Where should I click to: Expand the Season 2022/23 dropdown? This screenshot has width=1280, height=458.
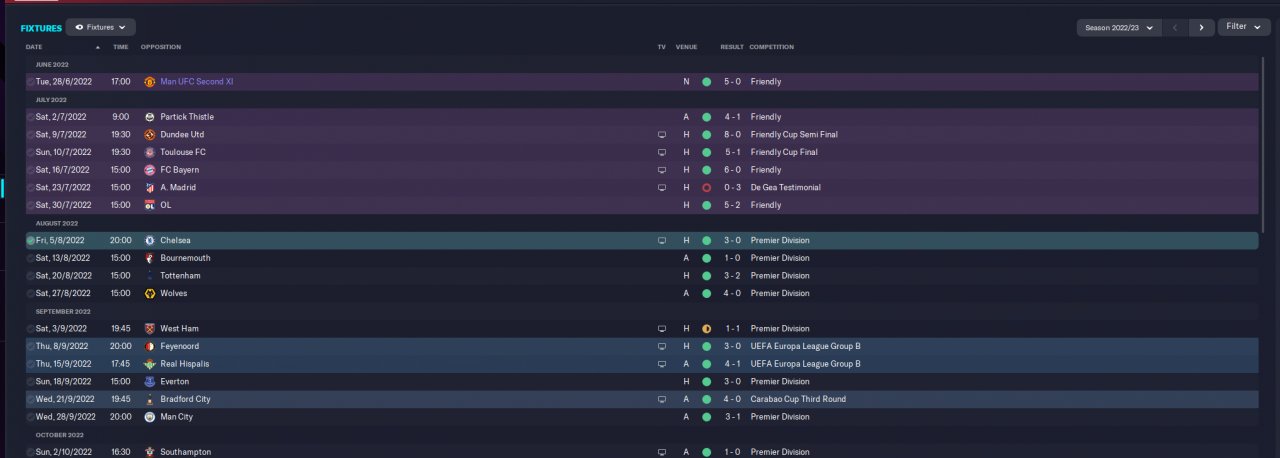(1118, 28)
